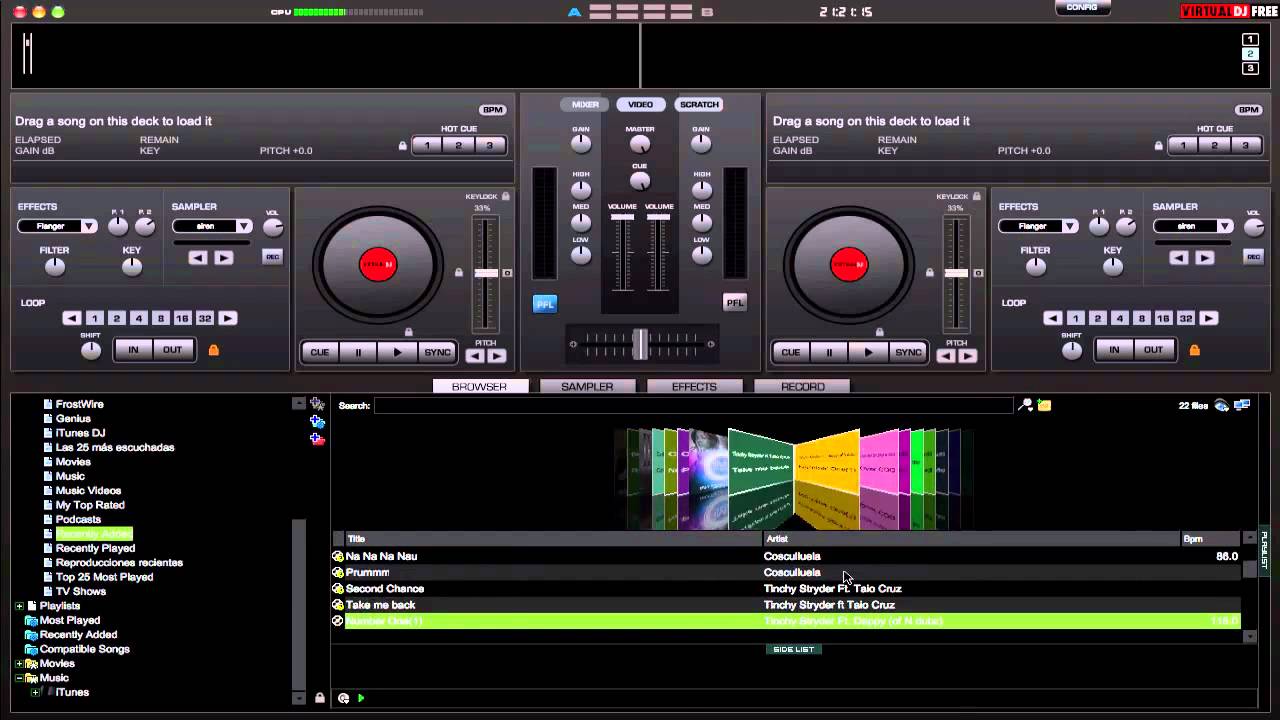Click the add filter folder red plus icon

[317, 439]
